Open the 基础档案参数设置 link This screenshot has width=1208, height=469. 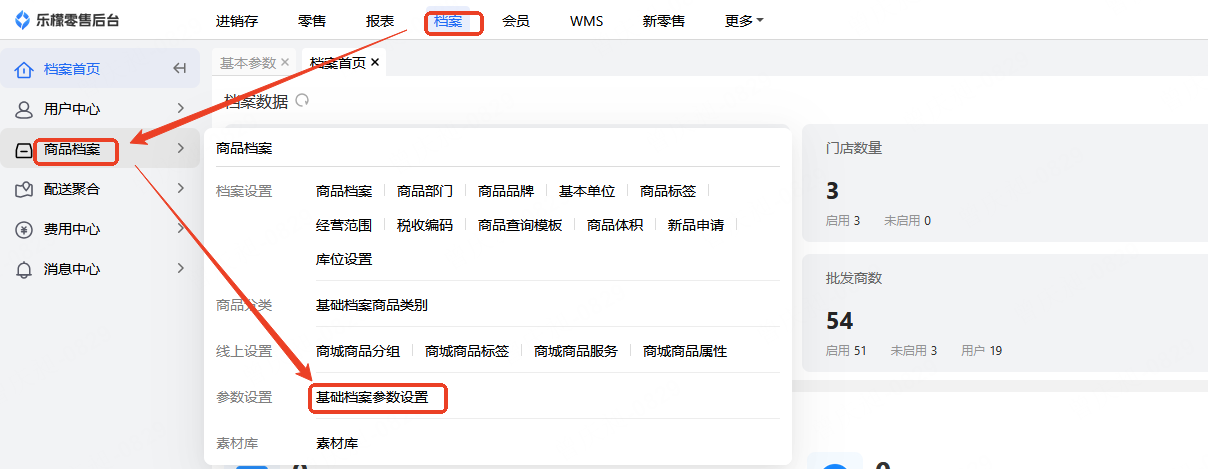tap(372, 397)
